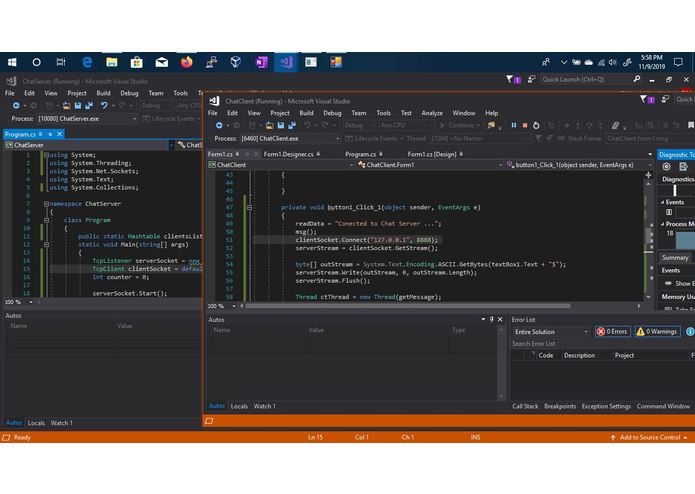Adjust volume from system tray speaker icon
695x494 pixels.
coord(613,62)
